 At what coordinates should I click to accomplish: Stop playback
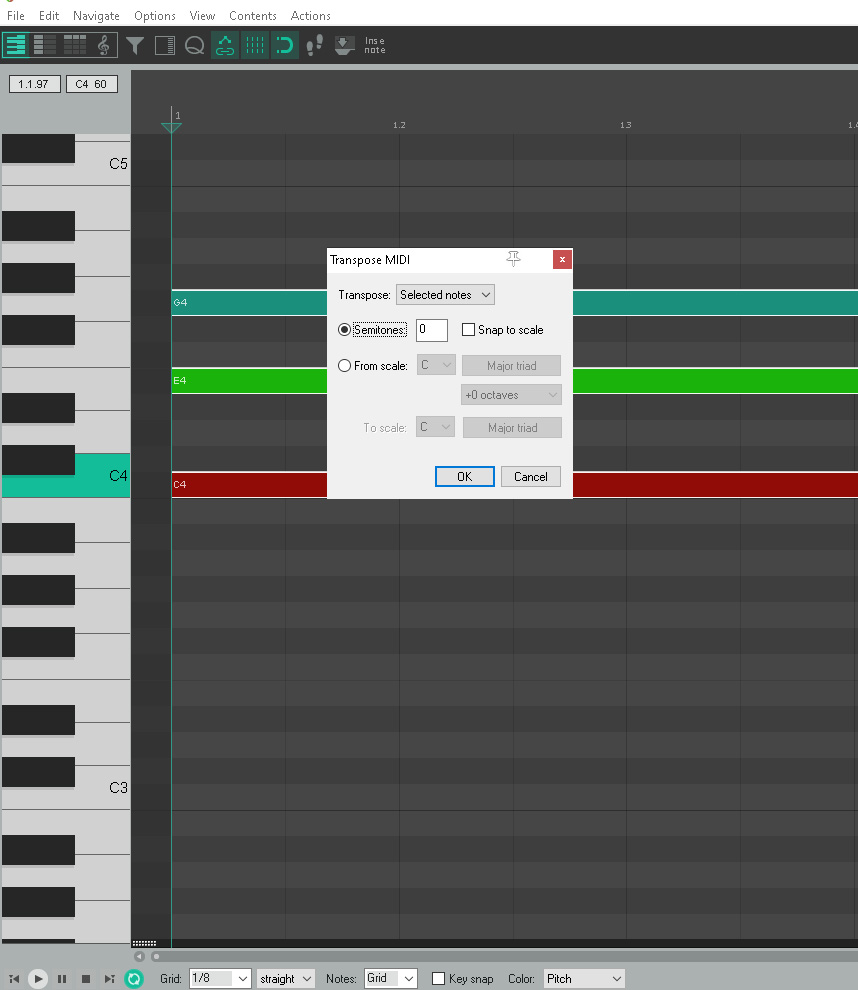[86, 979]
